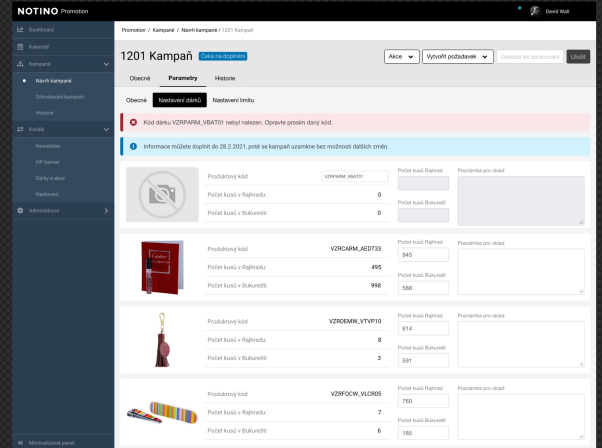The height and width of the screenshot is (448, 602).
Task: Switch to the Historie tab
Action: (225, 78)
